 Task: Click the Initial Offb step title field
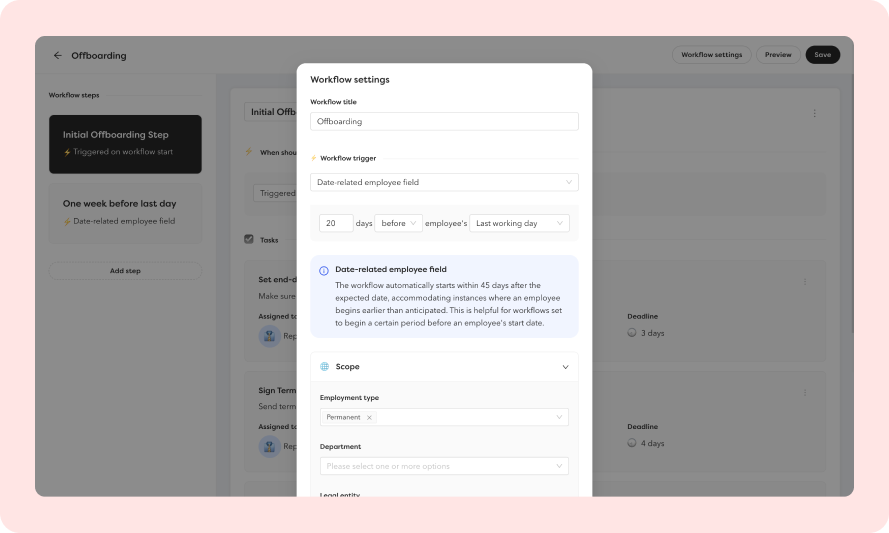coord(270,112)
